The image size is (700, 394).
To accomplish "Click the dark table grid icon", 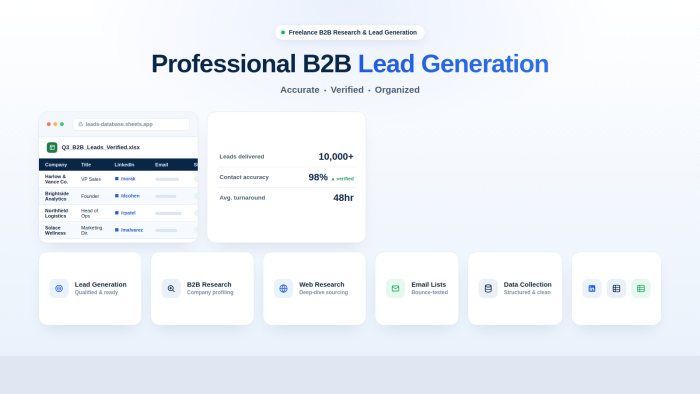I will [617, 289].
